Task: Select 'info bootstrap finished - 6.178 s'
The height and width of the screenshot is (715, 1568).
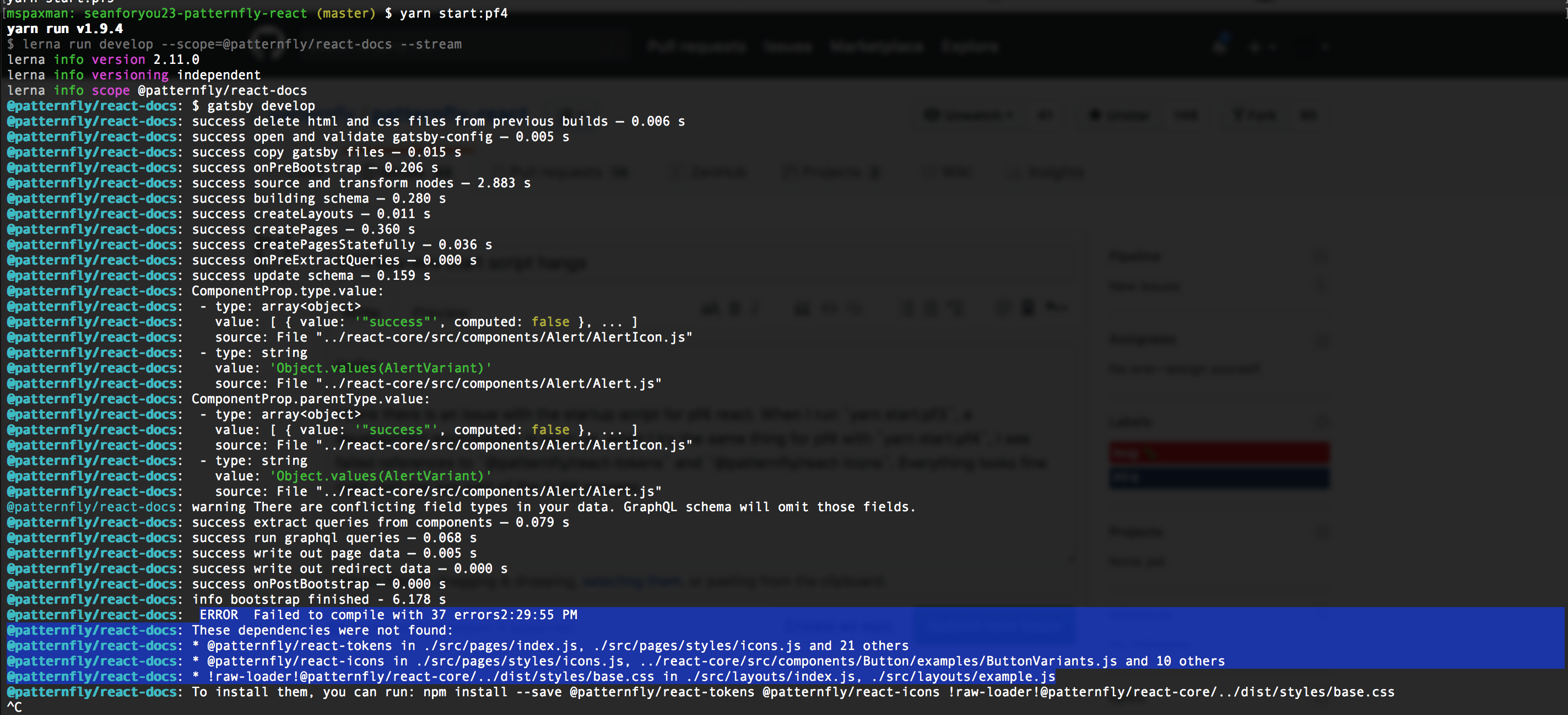Action: pos(226,599)
